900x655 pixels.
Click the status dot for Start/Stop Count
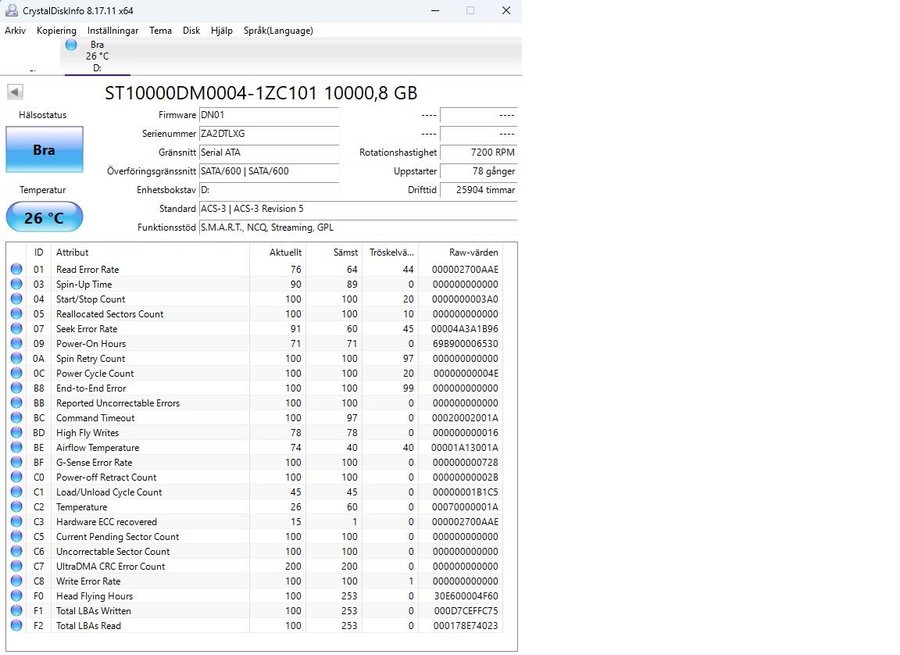pos(16,299)
